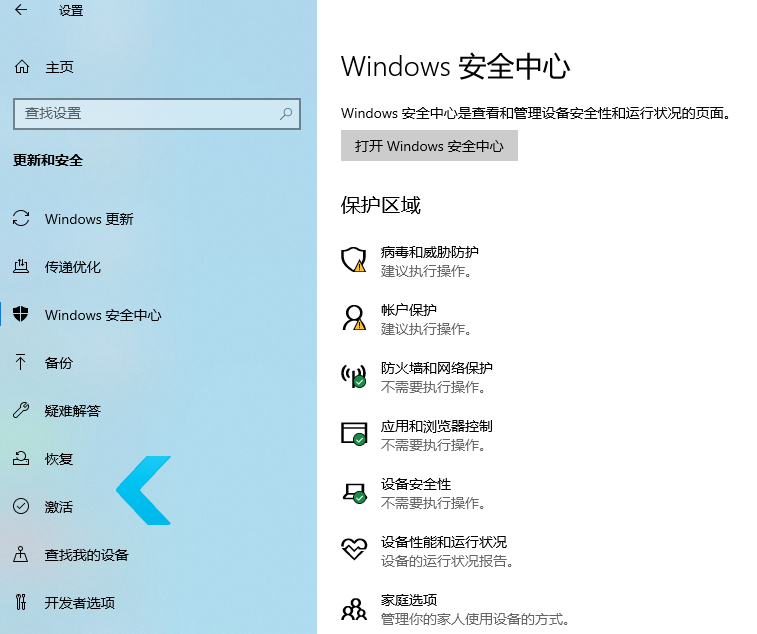Click the account protection person icon
This screenshot has height=634, width=757.
[354, 319]
